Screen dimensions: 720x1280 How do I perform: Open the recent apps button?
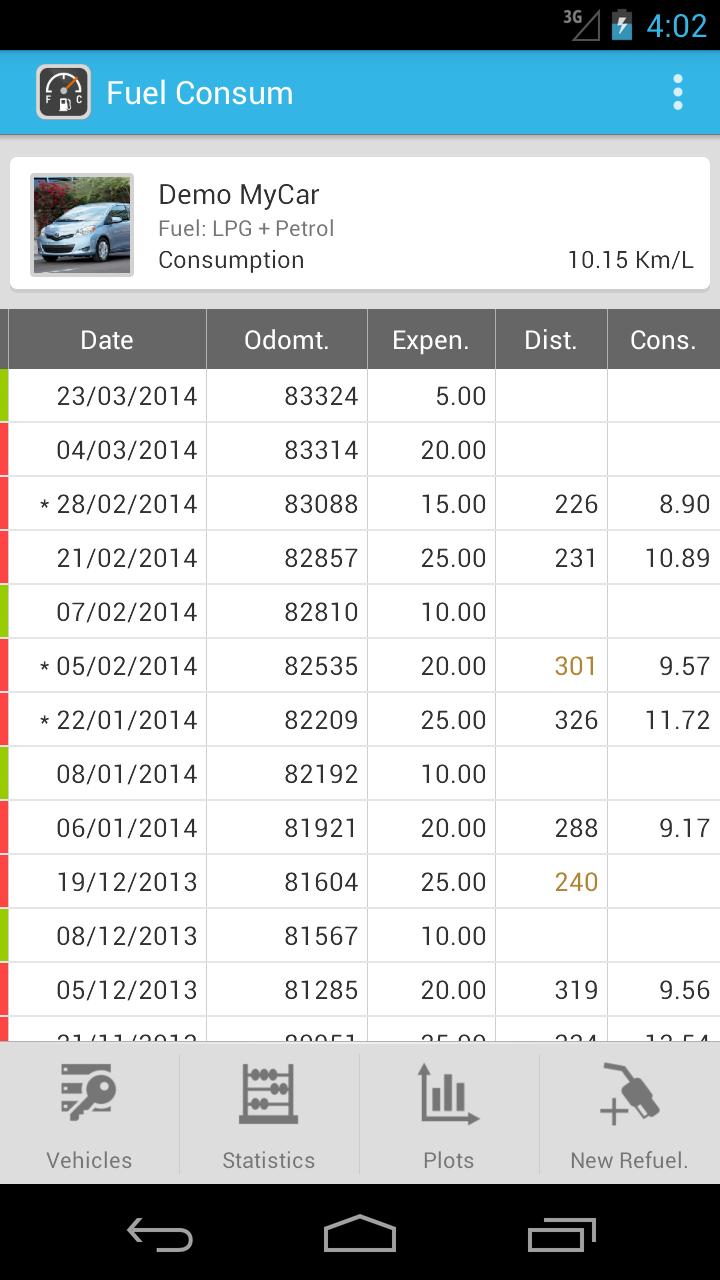[x=561, y=1234]
